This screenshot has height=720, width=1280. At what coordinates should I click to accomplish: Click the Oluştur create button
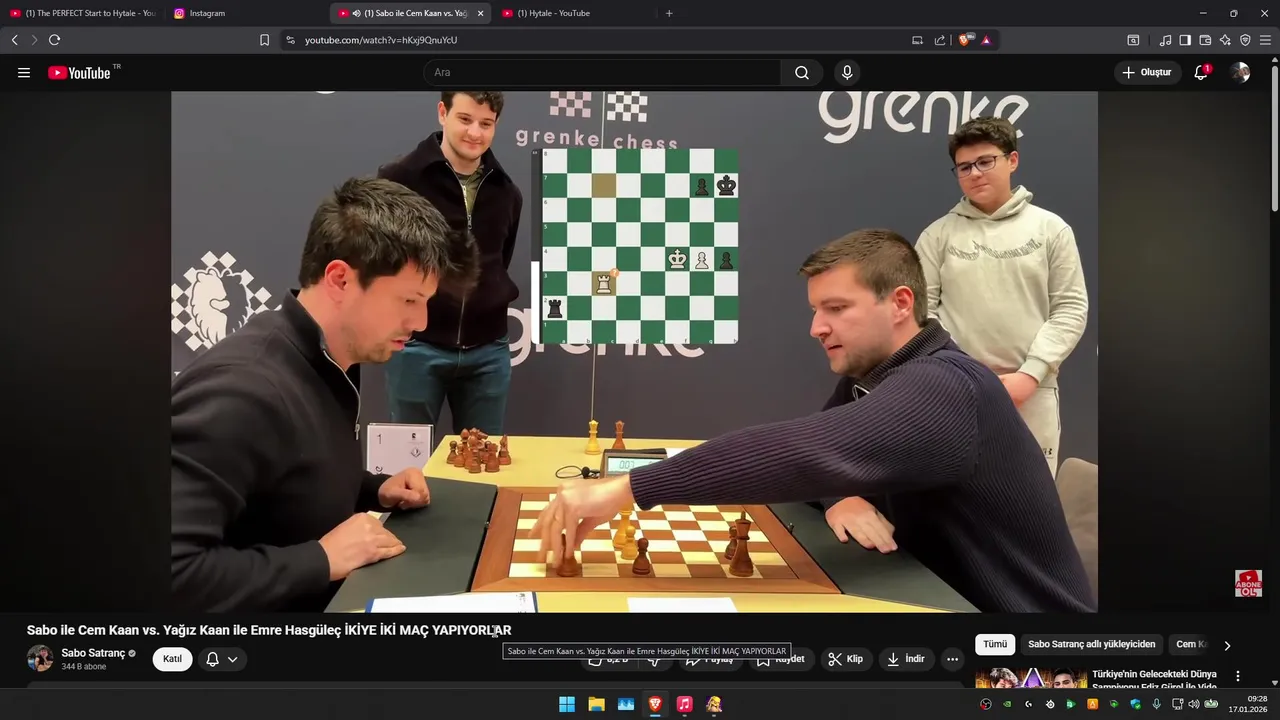pos(1147,72)
